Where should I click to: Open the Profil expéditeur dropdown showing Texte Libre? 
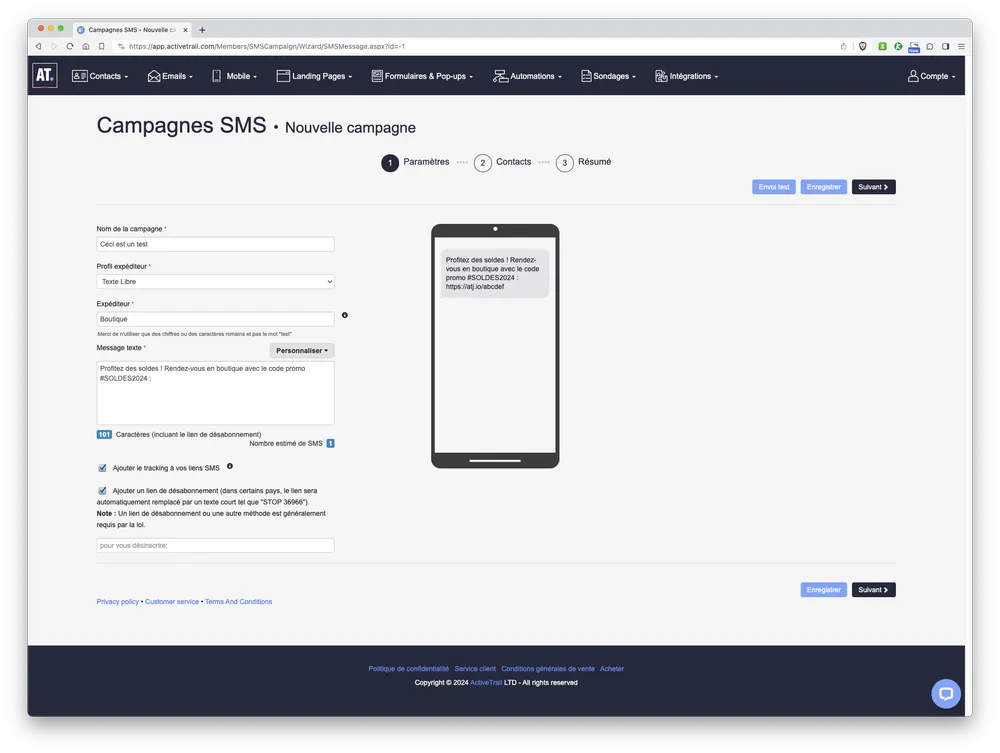pos(215,281)
